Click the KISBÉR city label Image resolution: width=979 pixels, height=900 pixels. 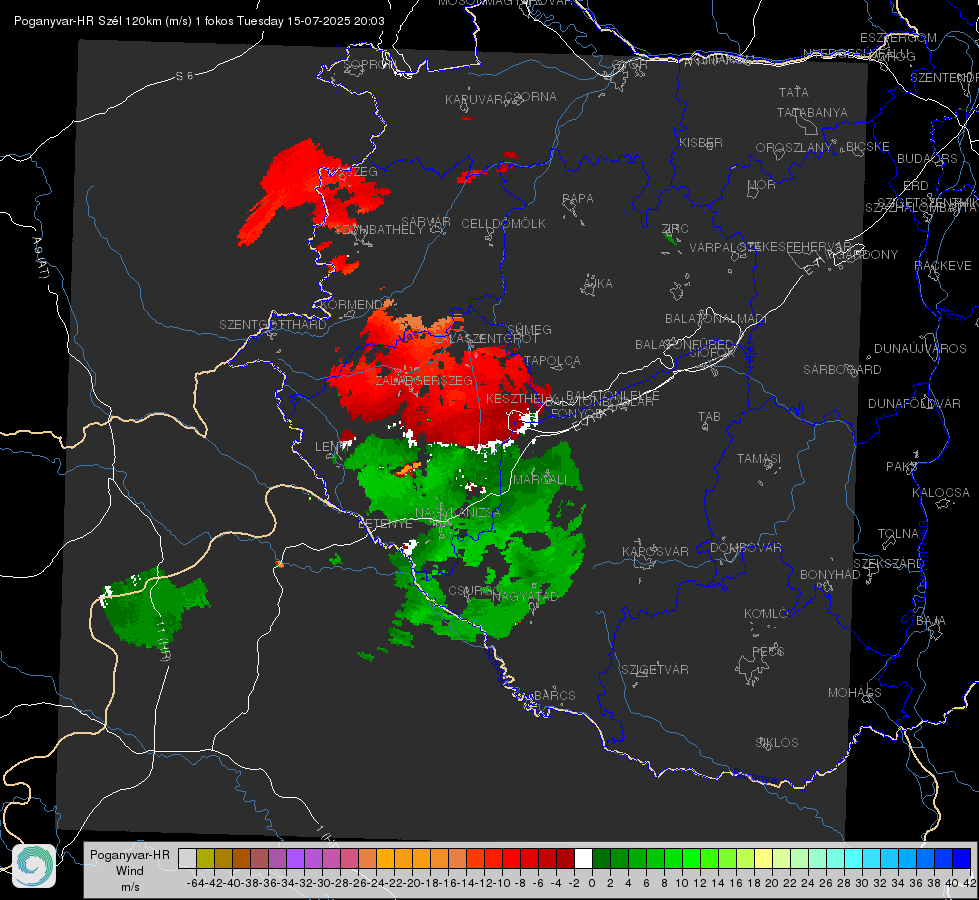point(701,142)
